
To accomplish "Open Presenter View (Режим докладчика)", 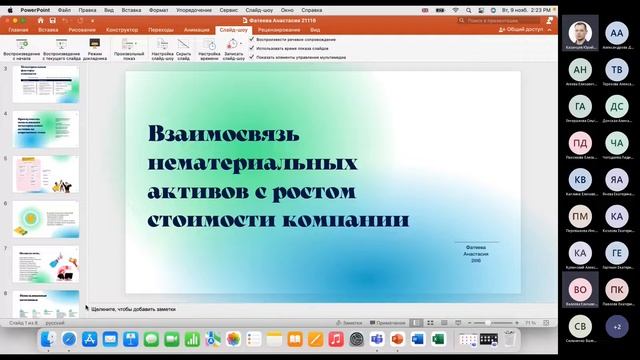I will click(x=95, y=50).
